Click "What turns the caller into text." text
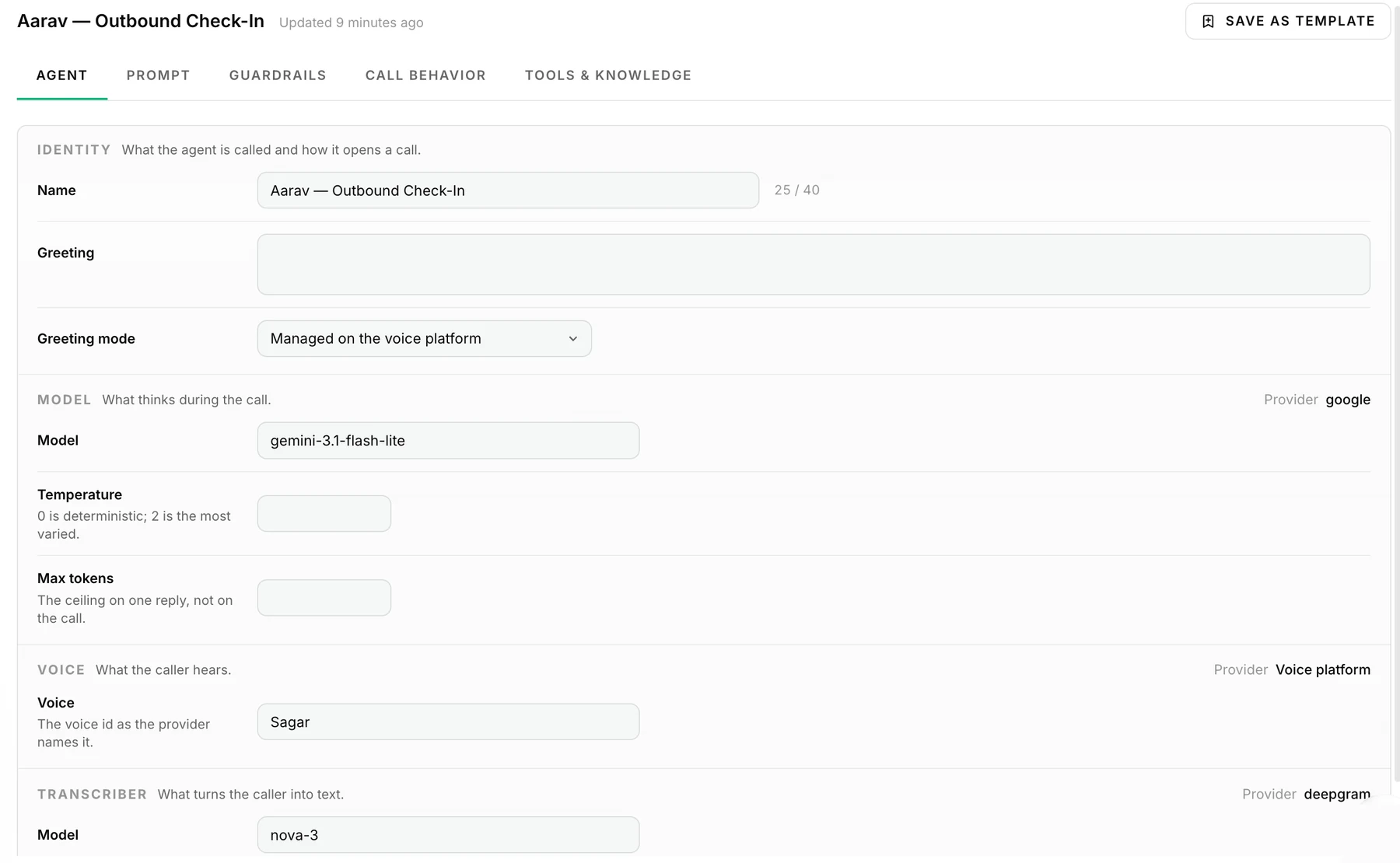 point(250,795)
